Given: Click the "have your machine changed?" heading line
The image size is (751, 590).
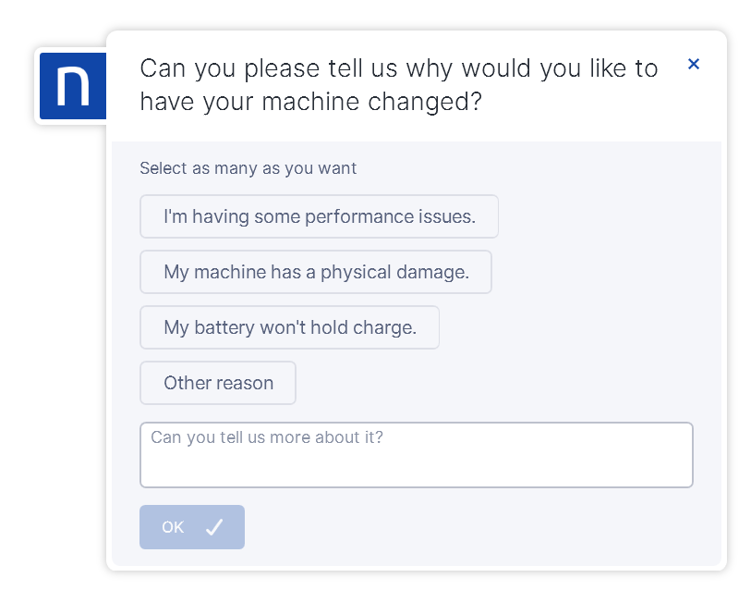Looking at the screenshot, I should (310, 102).
